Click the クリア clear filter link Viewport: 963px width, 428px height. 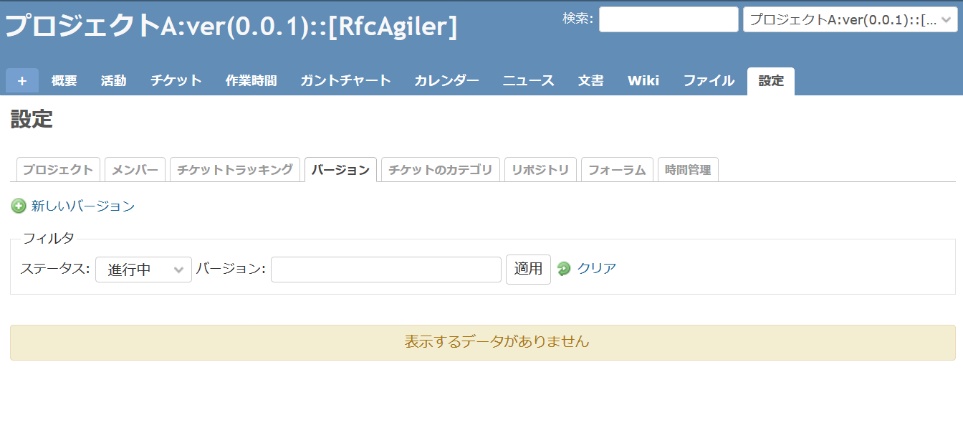coord(596,268)
